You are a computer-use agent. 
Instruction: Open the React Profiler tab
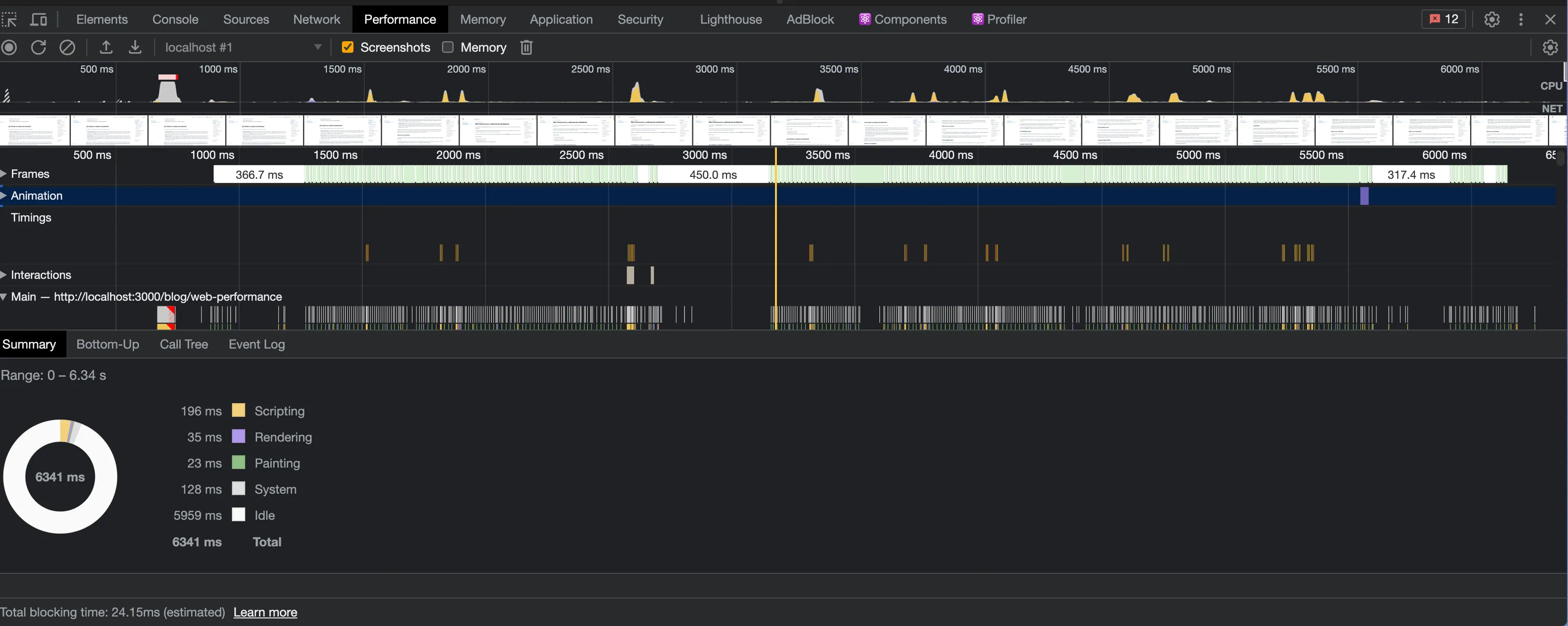[998, 19]
